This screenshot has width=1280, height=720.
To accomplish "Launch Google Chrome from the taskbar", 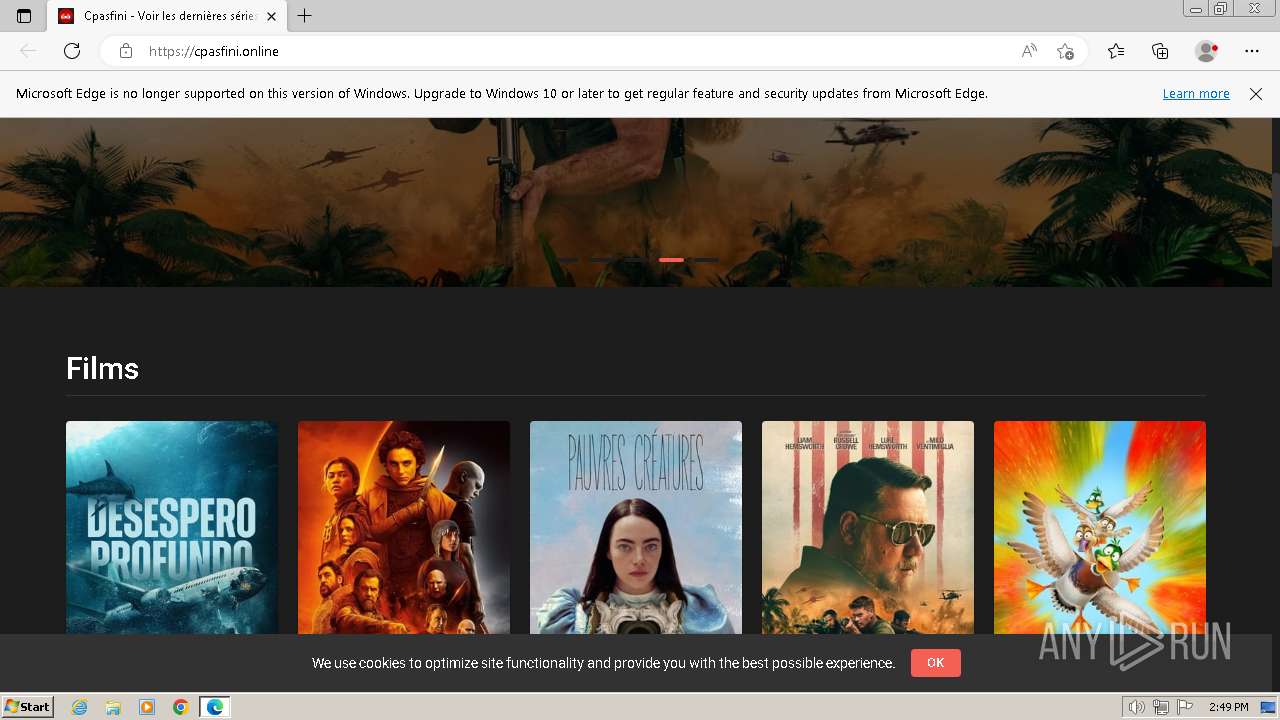I will (x=180, y=707).
